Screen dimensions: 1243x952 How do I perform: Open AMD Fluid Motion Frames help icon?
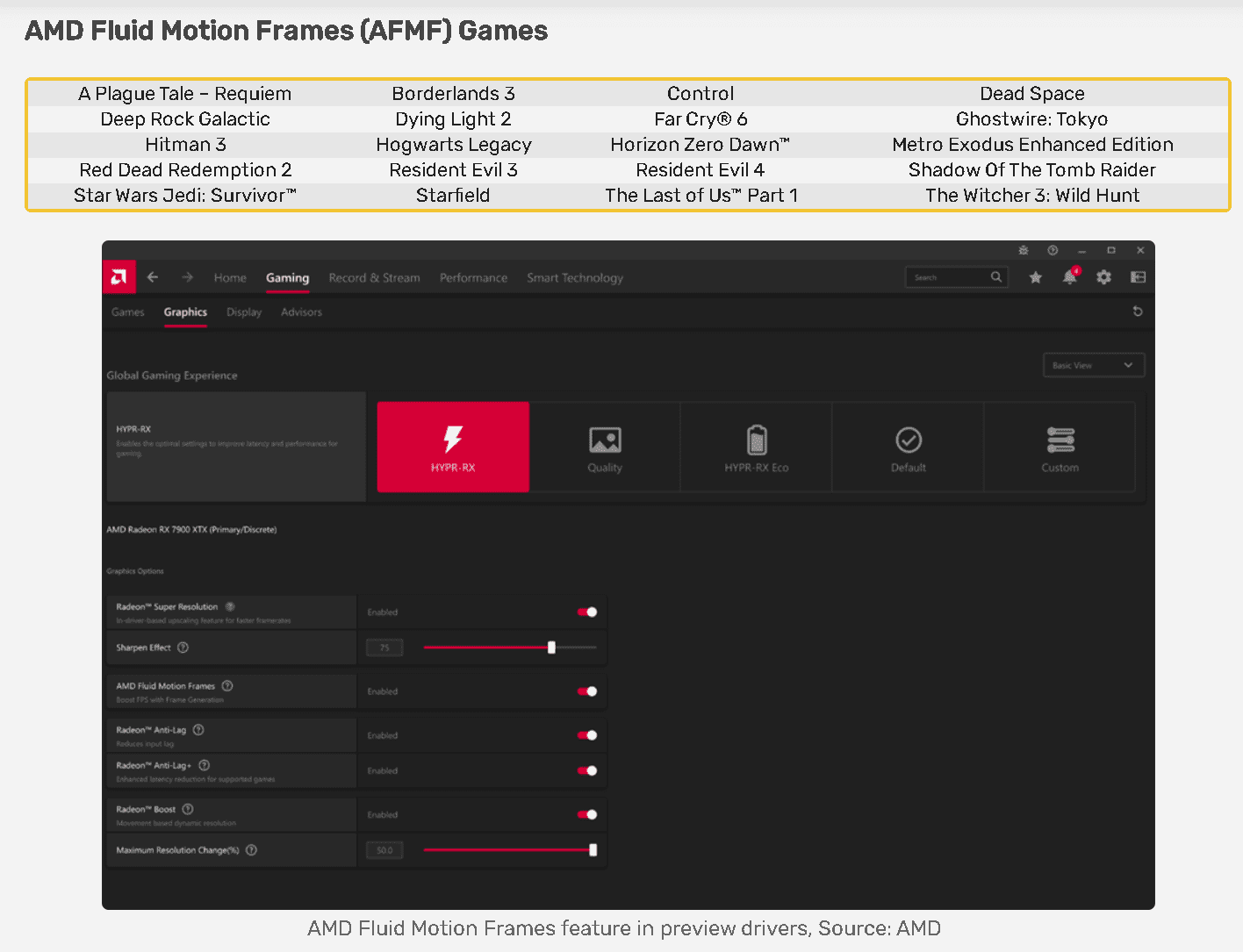227,685
